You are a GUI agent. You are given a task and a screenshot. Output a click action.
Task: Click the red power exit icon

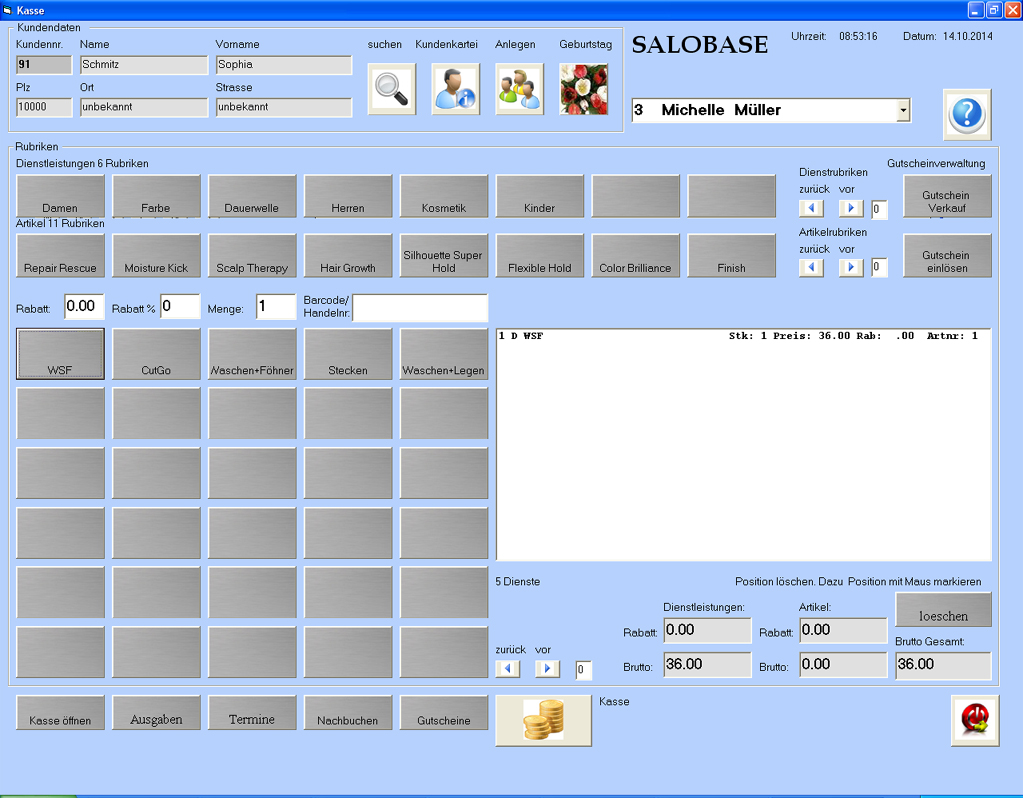pos(974,719)
